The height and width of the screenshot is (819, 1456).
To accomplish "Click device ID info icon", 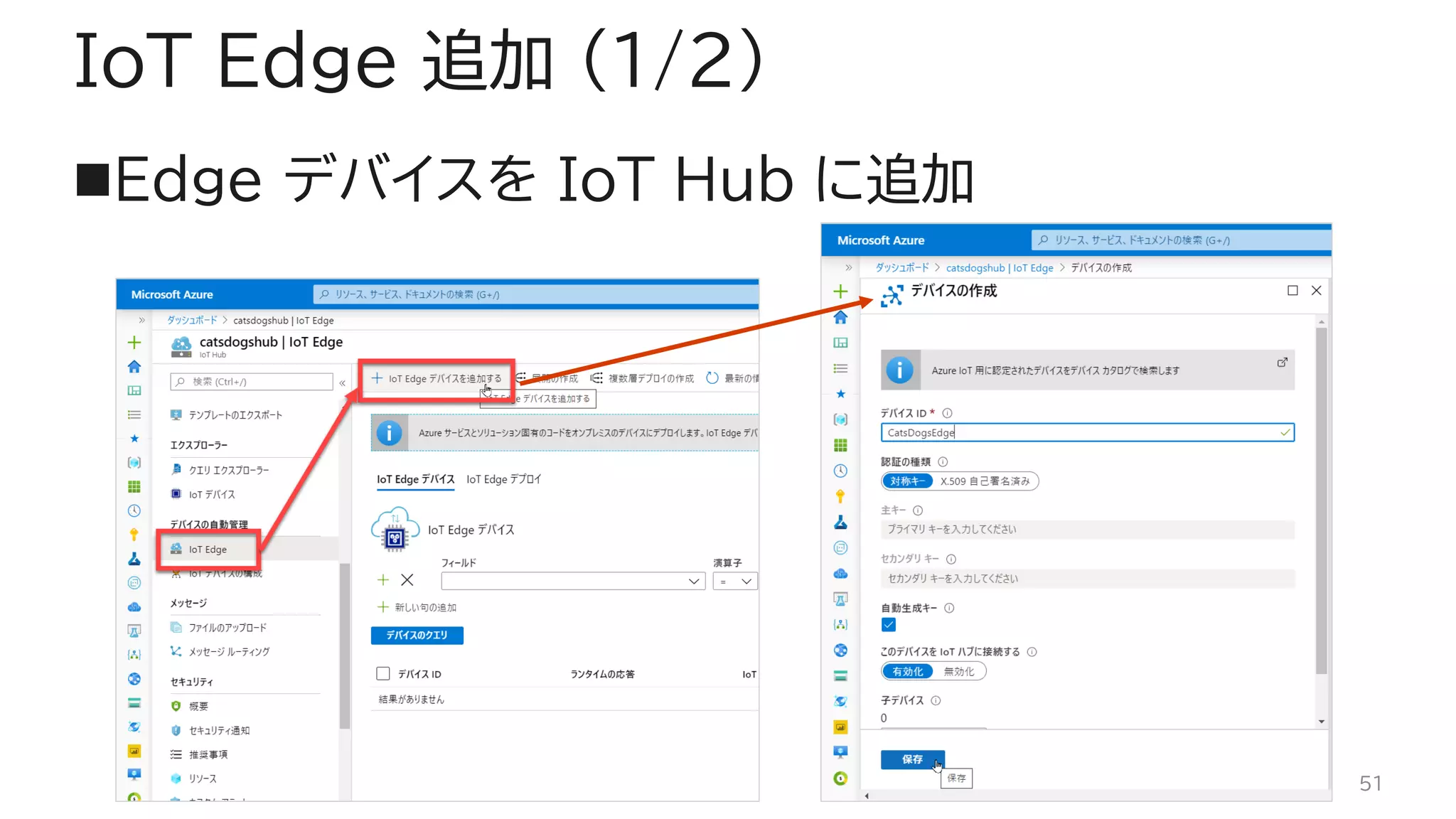I will pos(947,413).
